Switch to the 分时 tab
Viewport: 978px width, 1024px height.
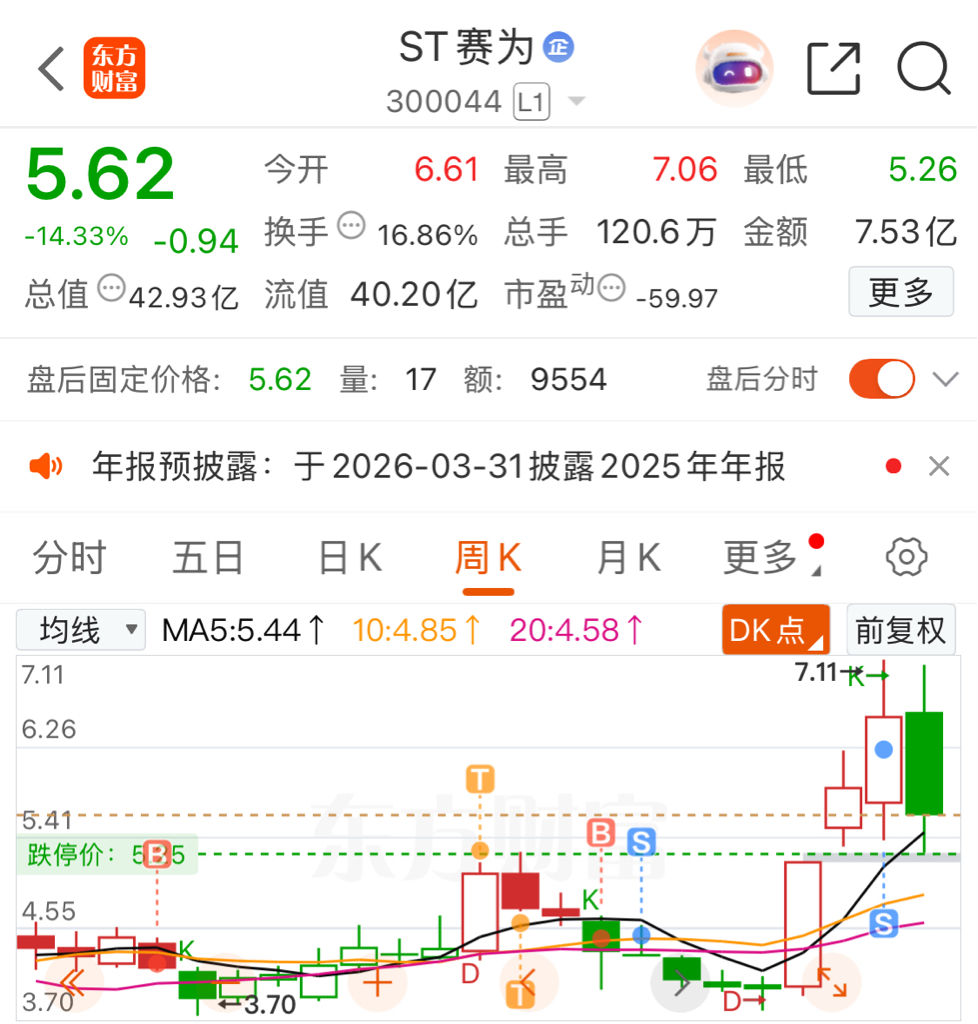[x=70, y=558]
